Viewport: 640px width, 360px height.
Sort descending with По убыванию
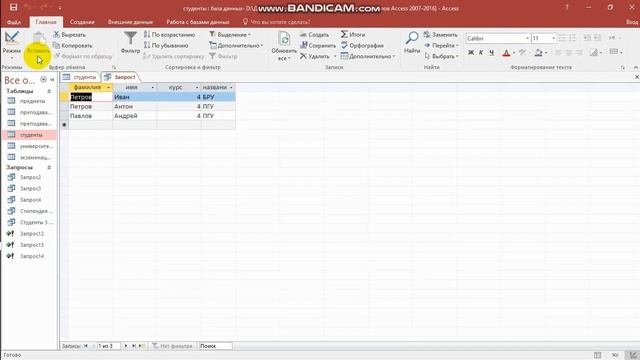tap(166, 46)
